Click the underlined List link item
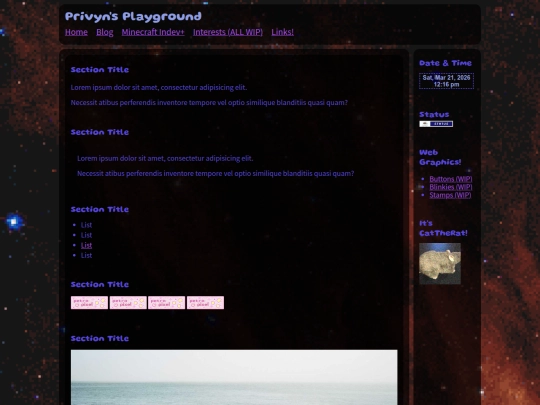 click(86, 245)
